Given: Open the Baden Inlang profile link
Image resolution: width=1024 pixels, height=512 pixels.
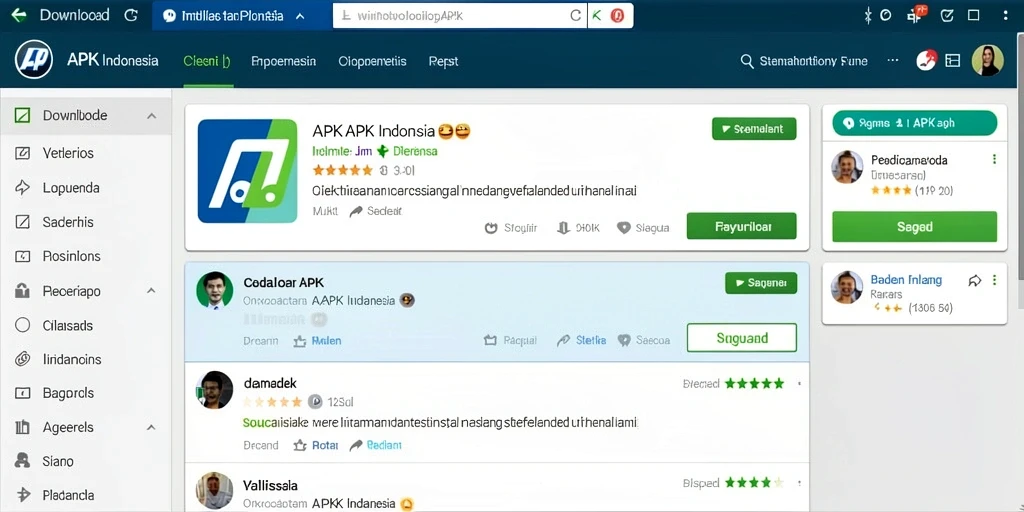Looking at the screenshot, I should pyautogui.click(x=906, y=280).
